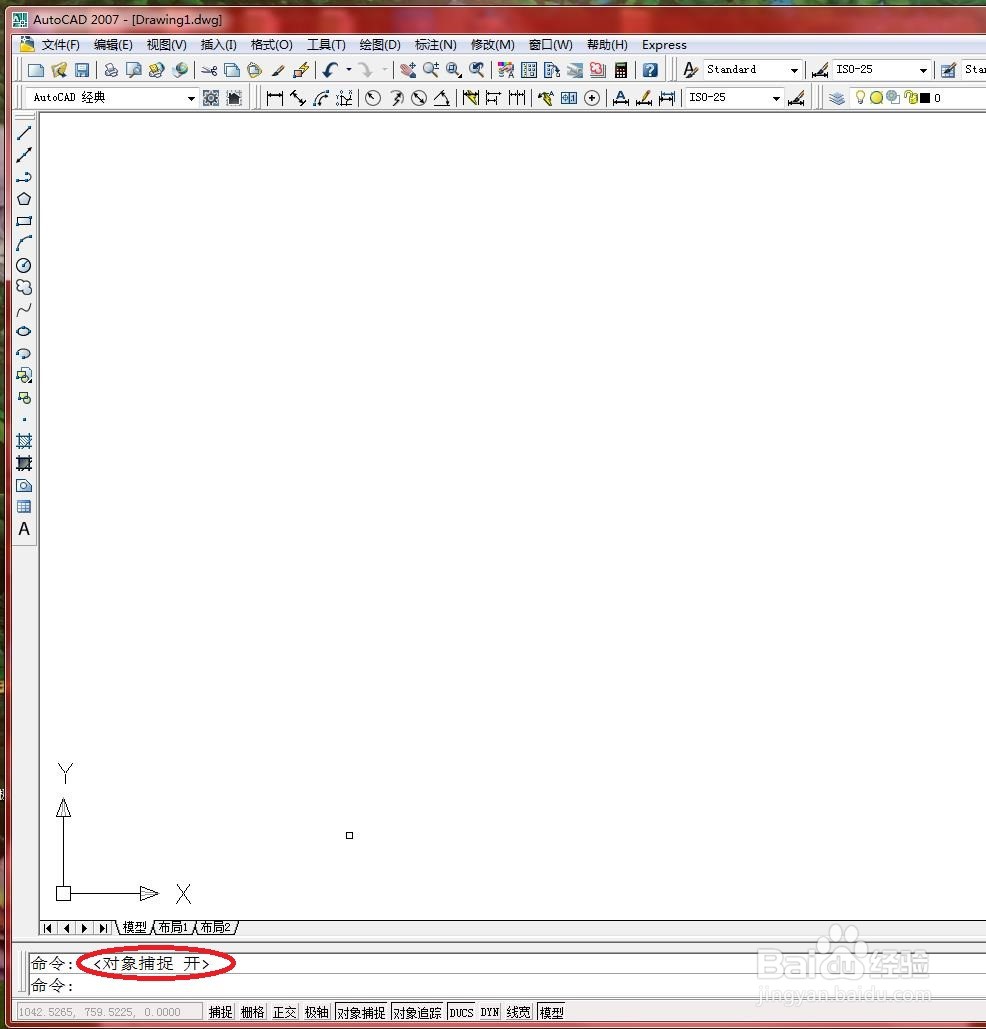Click the Help question mark icon

pyautogui.click(x=650, y=70)
